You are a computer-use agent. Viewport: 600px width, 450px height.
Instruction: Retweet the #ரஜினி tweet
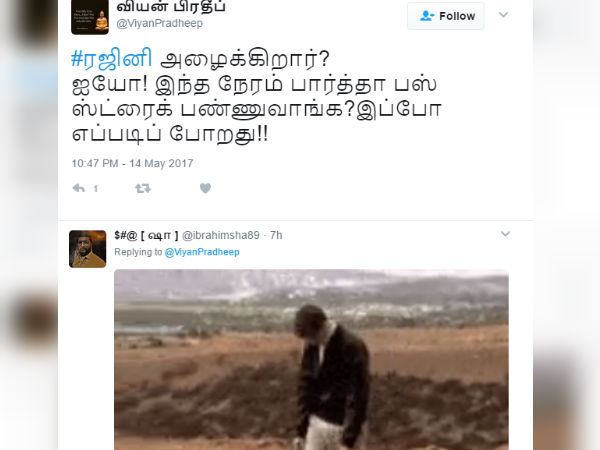coord(143,188)
